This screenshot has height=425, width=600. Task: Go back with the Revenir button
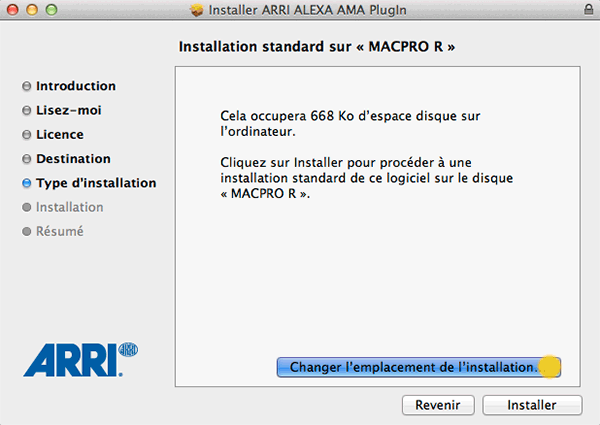(438, 405)
